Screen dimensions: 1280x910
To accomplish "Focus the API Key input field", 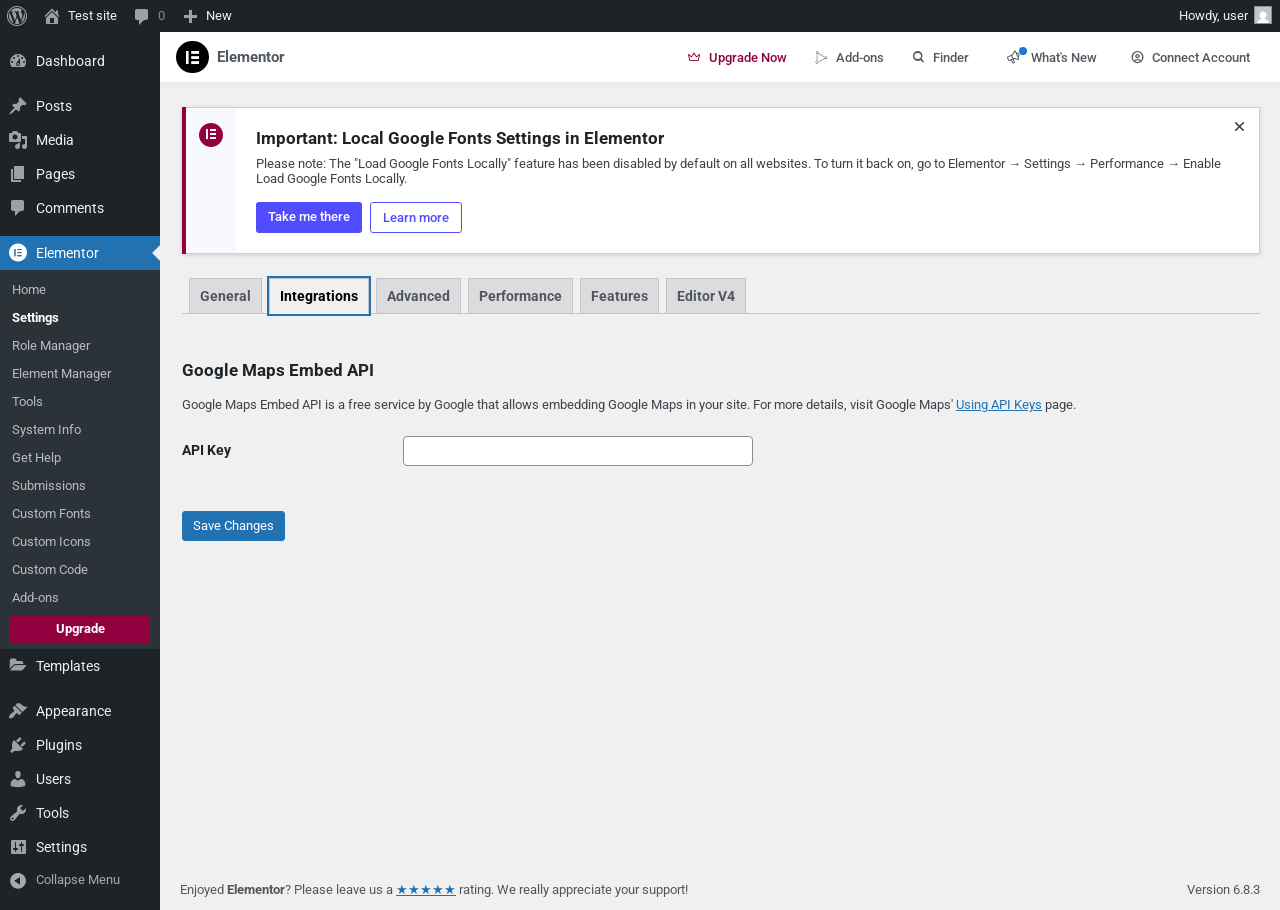I will click(578, 451).
